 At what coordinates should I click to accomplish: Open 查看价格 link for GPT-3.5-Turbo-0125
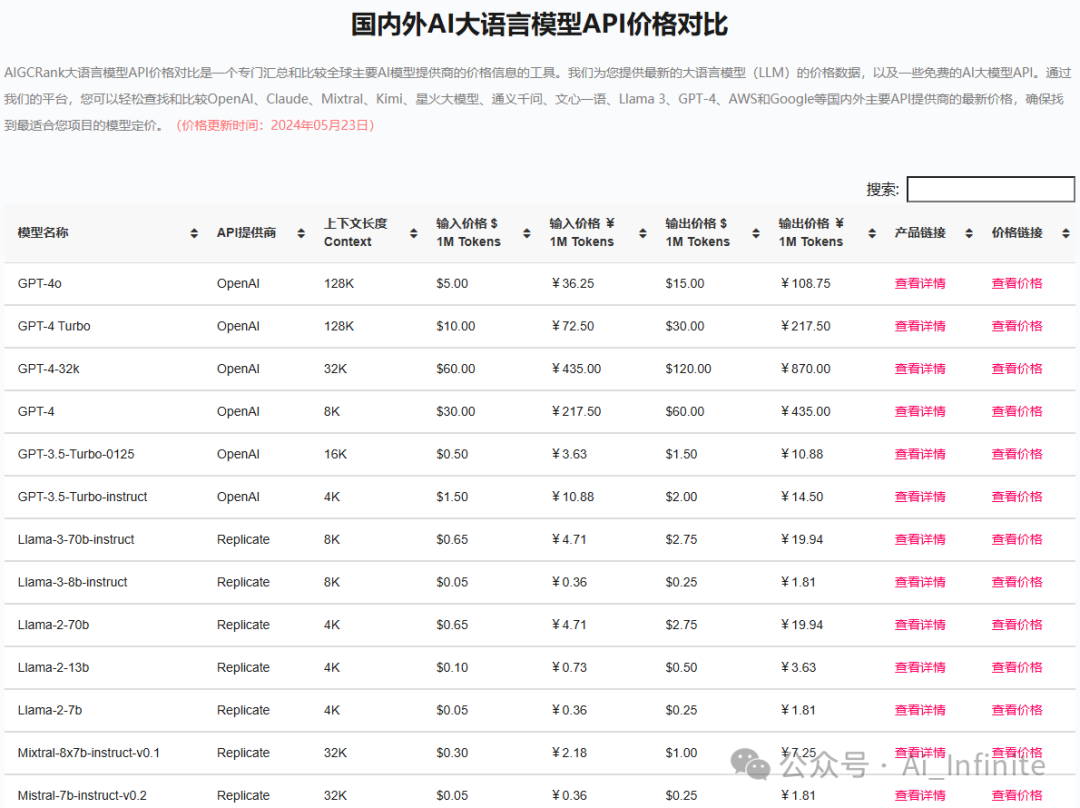[1017, 454]
